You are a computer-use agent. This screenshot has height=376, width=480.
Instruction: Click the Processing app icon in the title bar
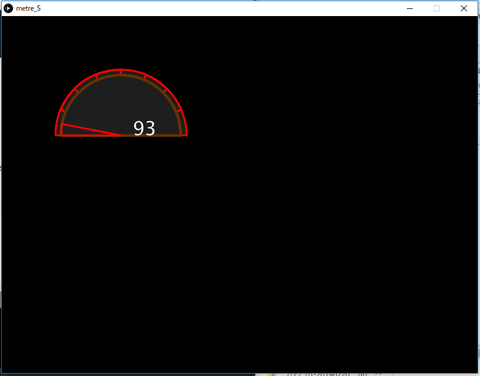pos(8,8)
